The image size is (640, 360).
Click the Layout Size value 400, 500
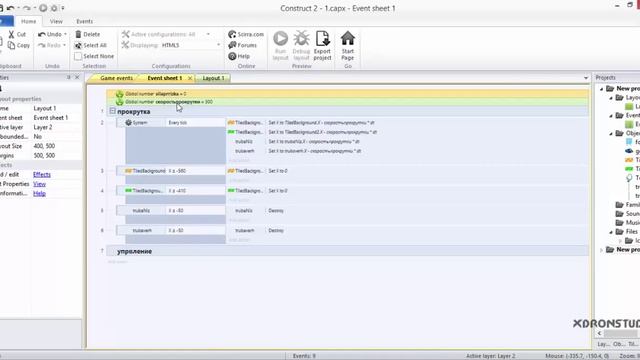click(x=44, y=146)
